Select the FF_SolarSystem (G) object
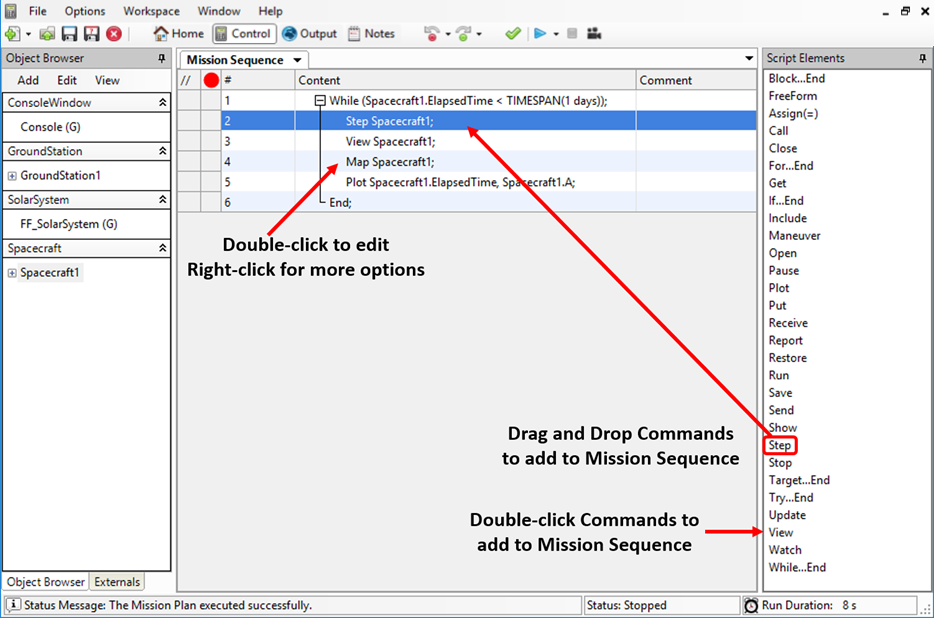 click(x=69, y=224)
